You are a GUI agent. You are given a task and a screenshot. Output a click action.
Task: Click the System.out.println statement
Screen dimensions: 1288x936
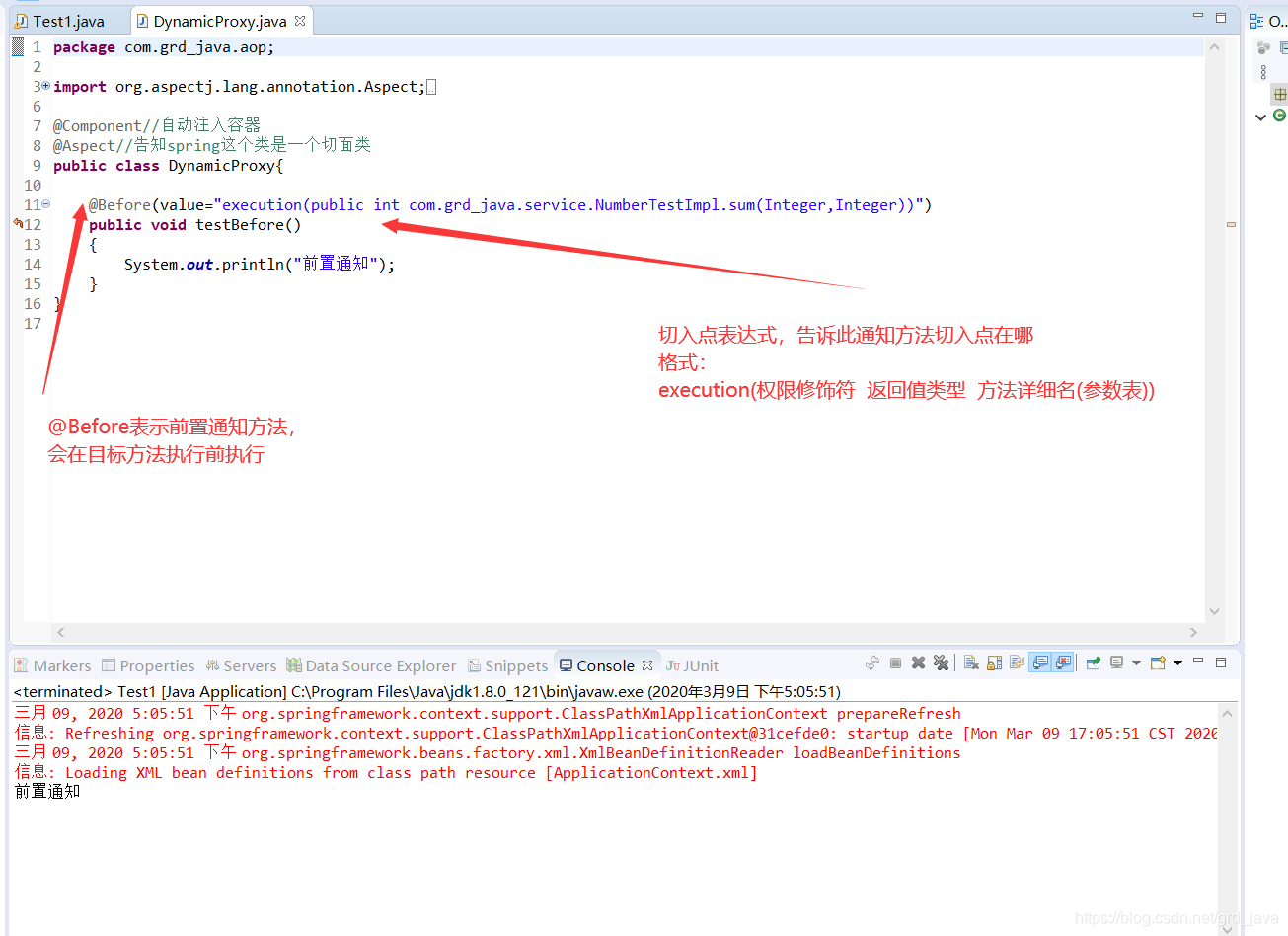pyautogui.click(x=260, y=265)
